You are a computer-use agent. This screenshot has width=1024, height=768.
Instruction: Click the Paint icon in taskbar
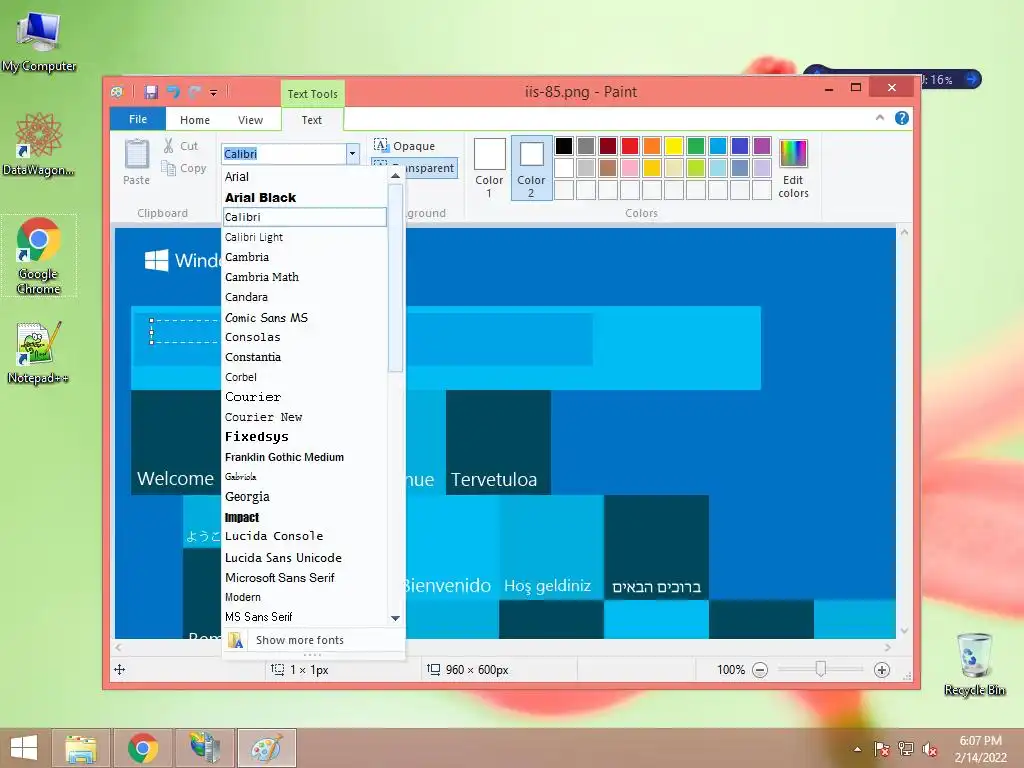pyautogui.click(x=266, y=748)
